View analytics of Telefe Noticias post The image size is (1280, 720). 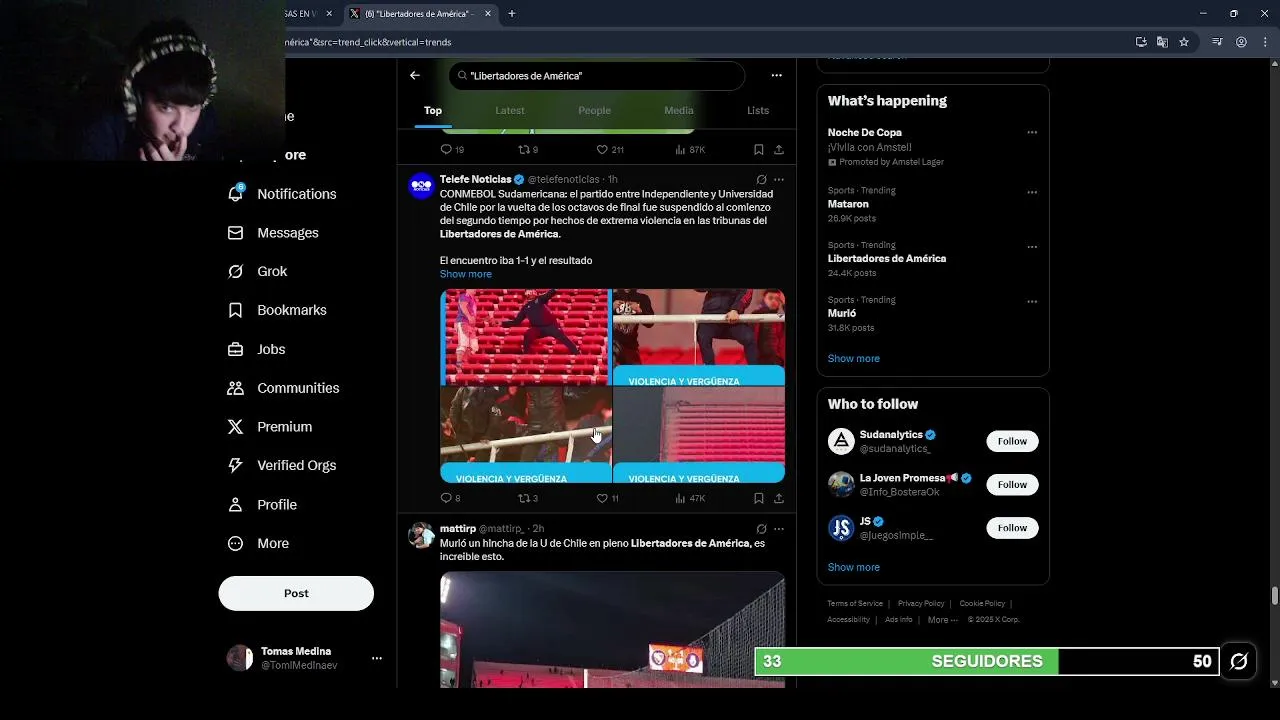(680, 498)
